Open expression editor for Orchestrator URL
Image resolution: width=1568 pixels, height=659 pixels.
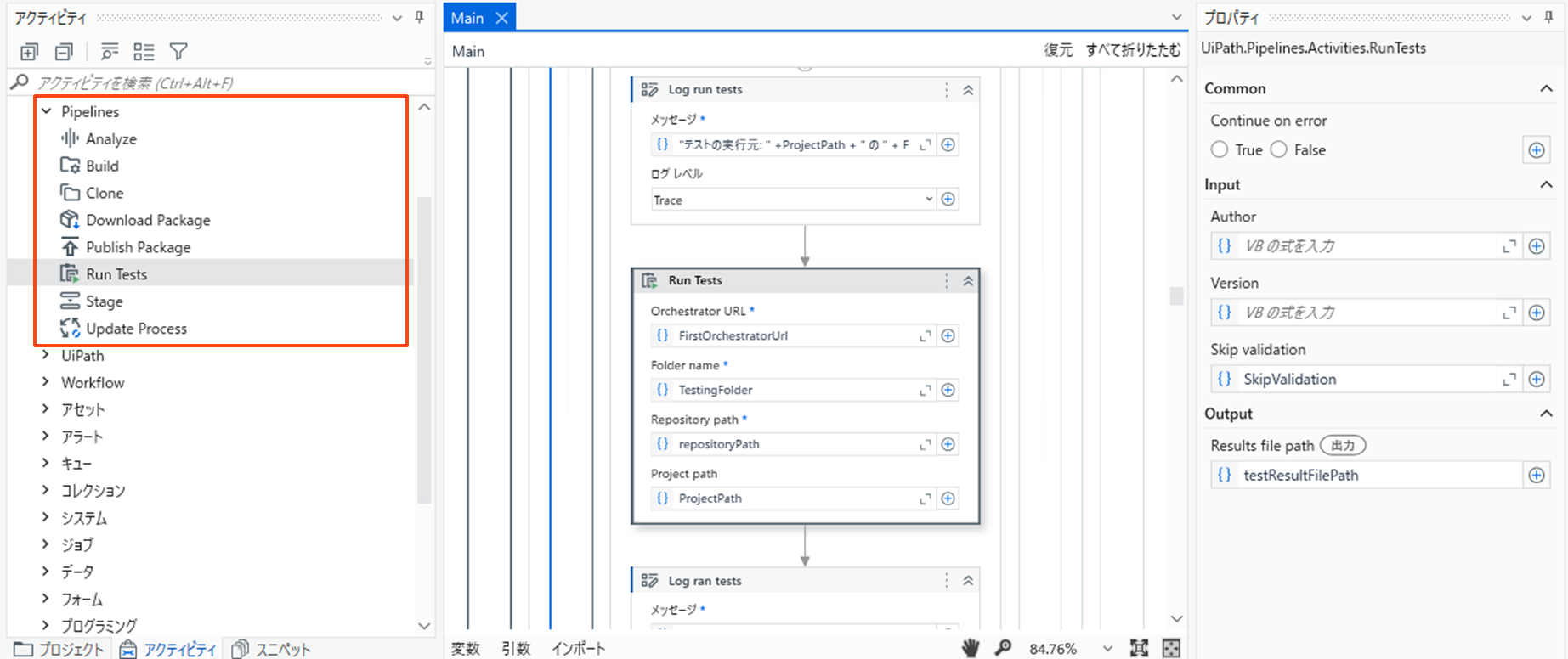[926, 336]
